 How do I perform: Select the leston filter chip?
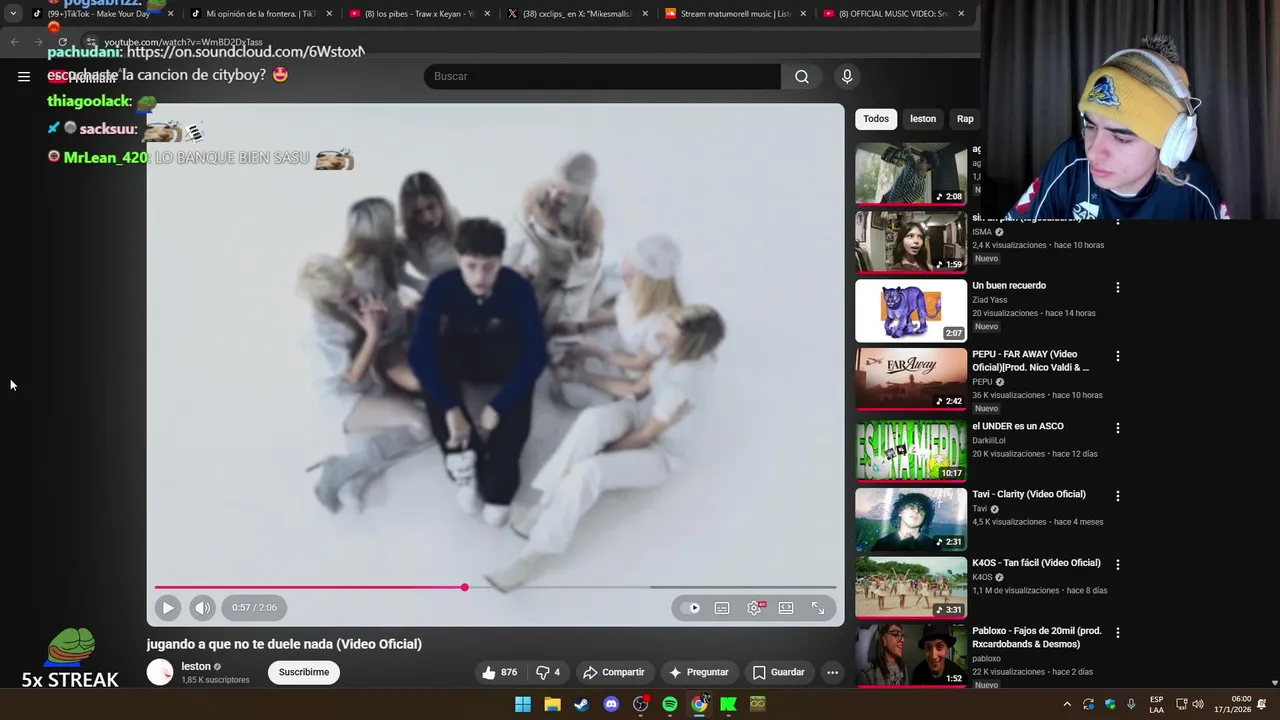(x=923, y=119)
